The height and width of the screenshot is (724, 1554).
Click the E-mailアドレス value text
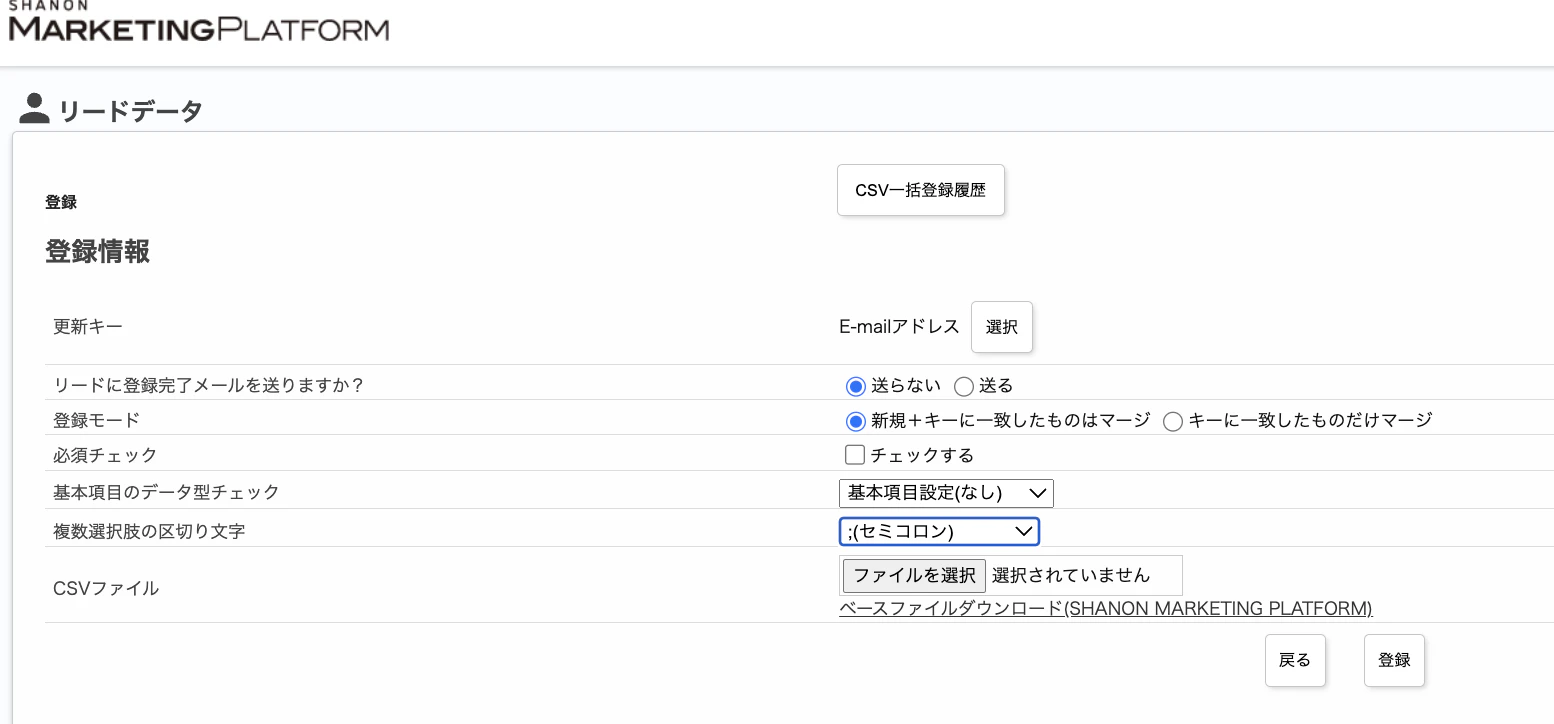(x=899, y=327)
